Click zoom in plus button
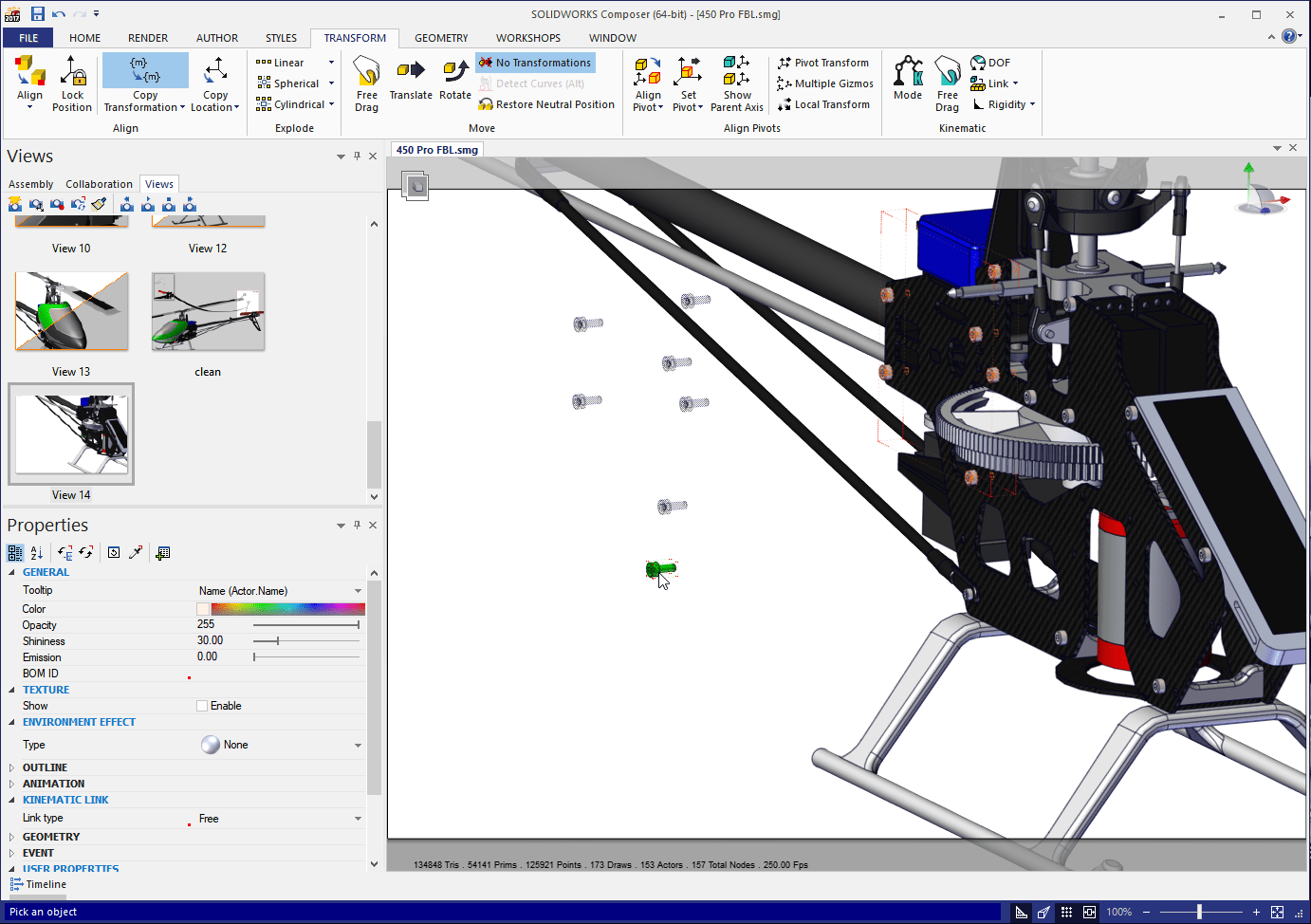 (x=1256, y=912)
